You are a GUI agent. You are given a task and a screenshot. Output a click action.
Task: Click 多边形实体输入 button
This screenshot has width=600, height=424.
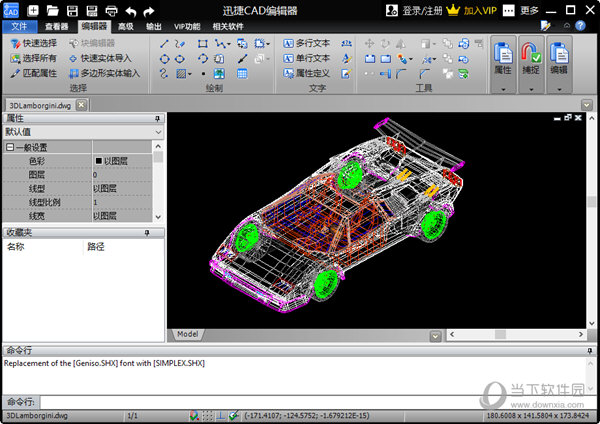pos(104,73)
